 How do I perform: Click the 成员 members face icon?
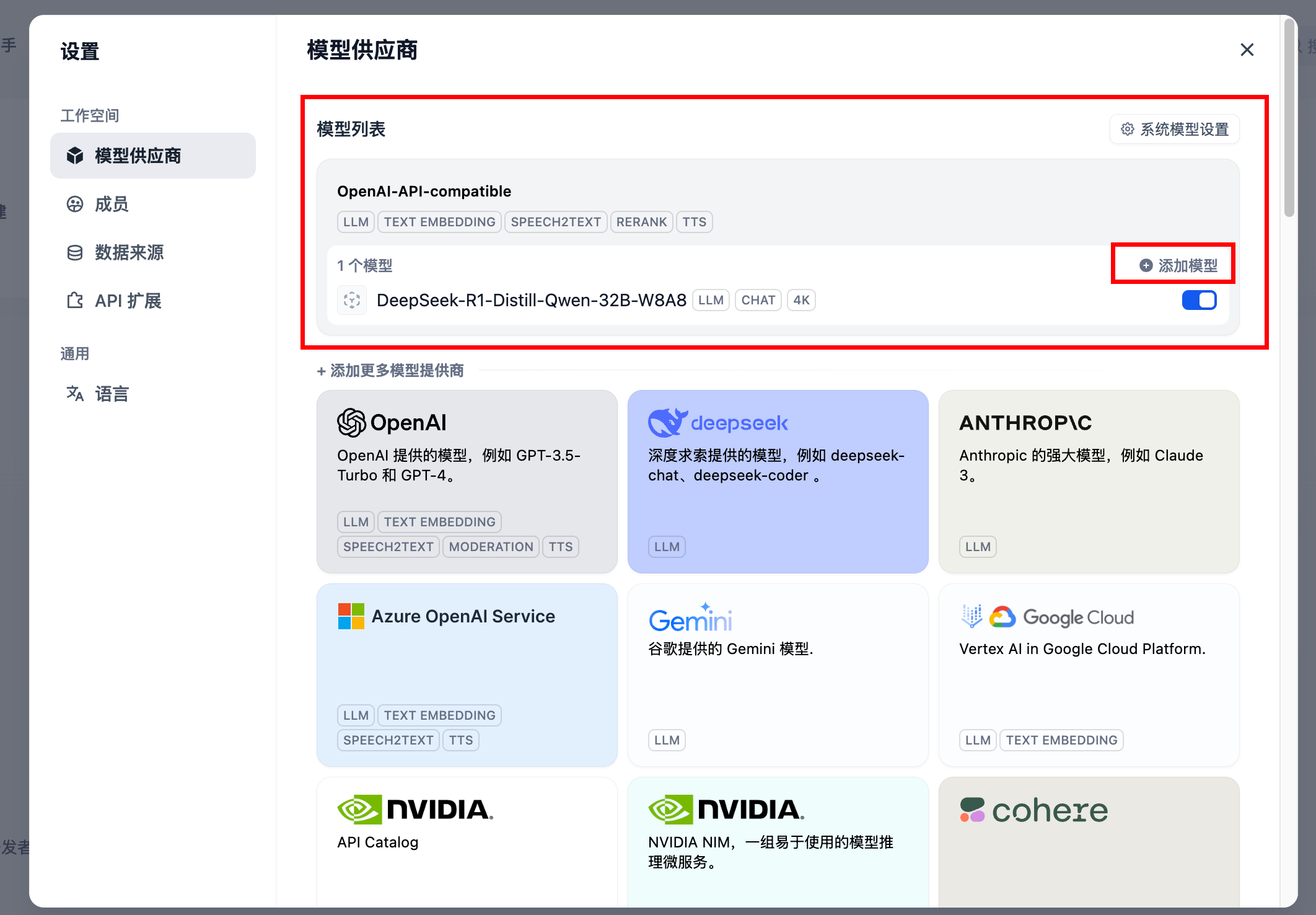click(x=75, y=204)
